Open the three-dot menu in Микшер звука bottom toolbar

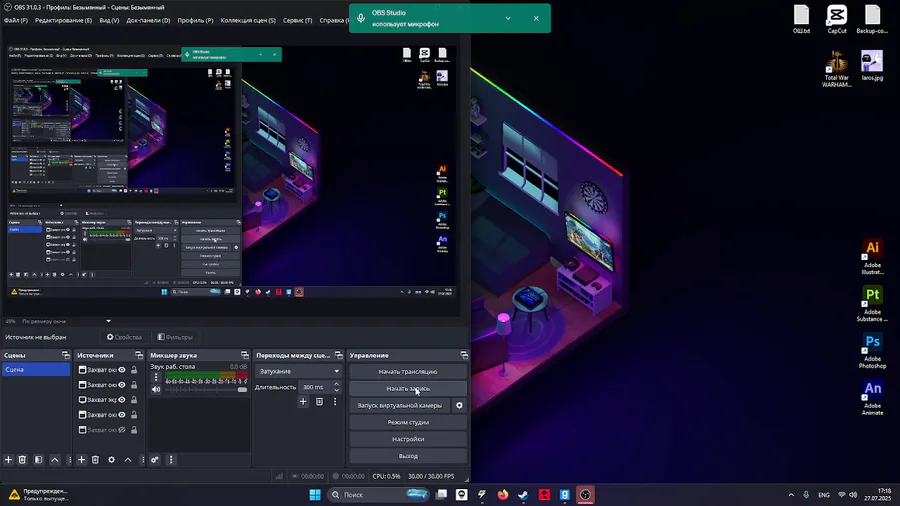pos(171,460)
